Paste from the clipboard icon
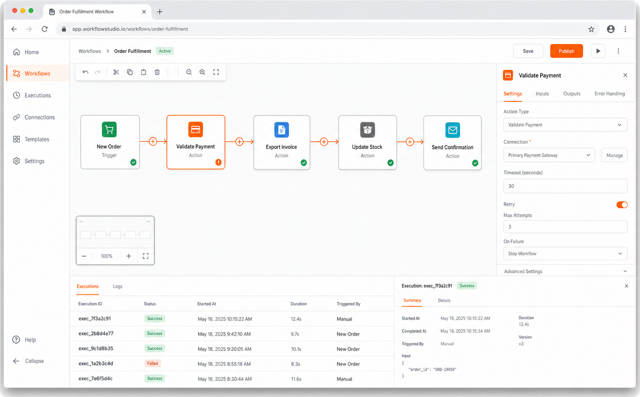640x397 pixels. click(143, 72)
